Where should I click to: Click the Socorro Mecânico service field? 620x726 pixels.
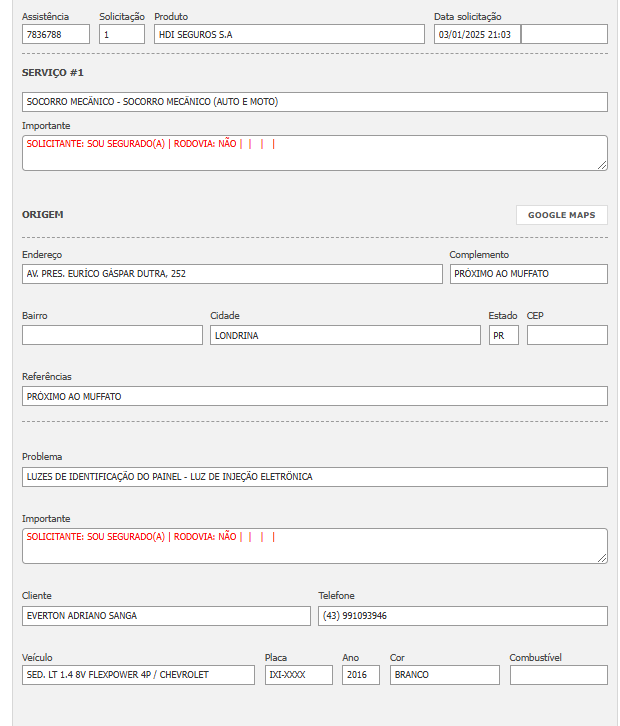(314, 102)
